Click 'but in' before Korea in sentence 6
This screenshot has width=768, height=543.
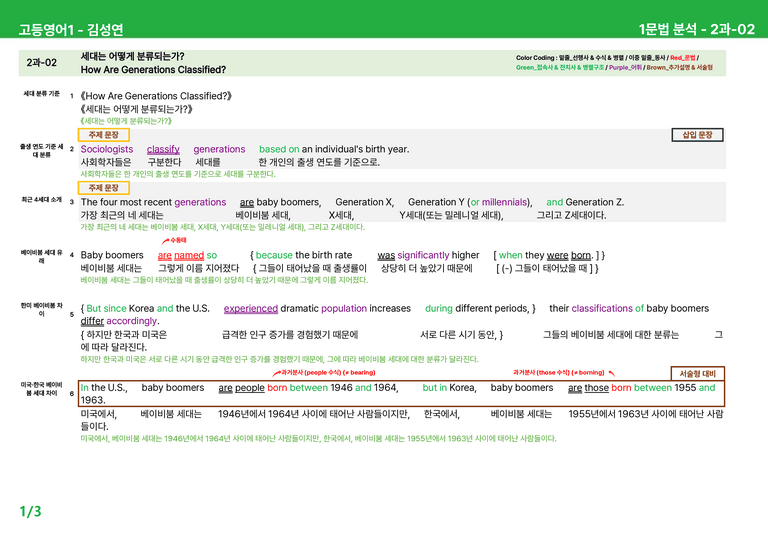click(x=434, y=388)
